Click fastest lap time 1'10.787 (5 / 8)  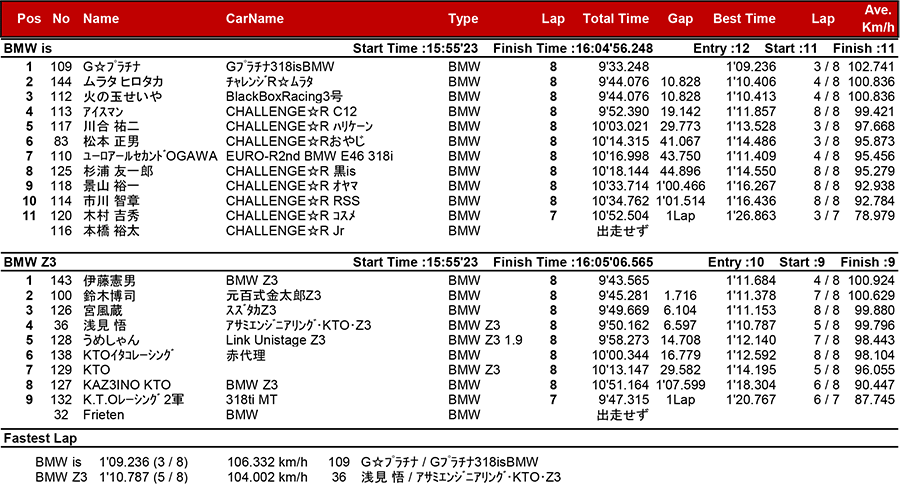click(x=143, y=477)
